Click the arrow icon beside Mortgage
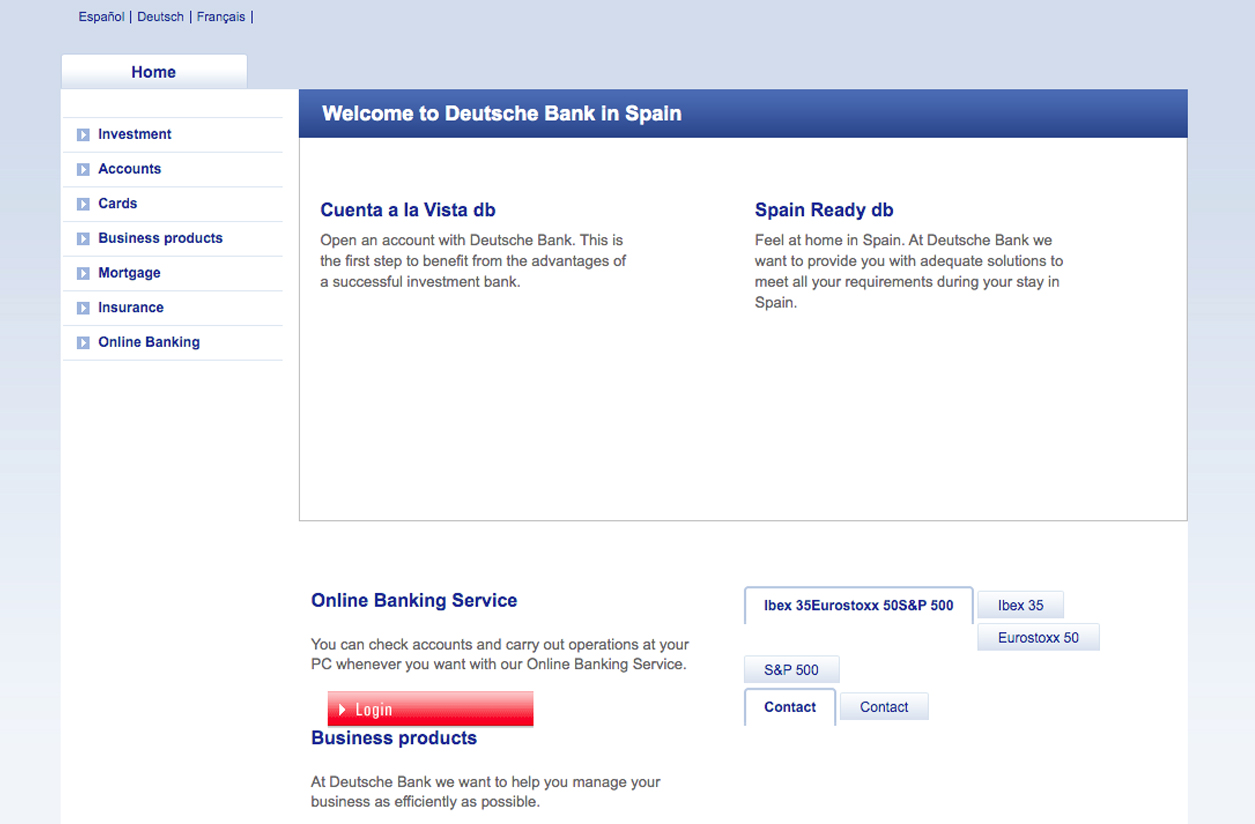Image resolution: width=1255 pixels, height=824 pixels. coord(83,274)
